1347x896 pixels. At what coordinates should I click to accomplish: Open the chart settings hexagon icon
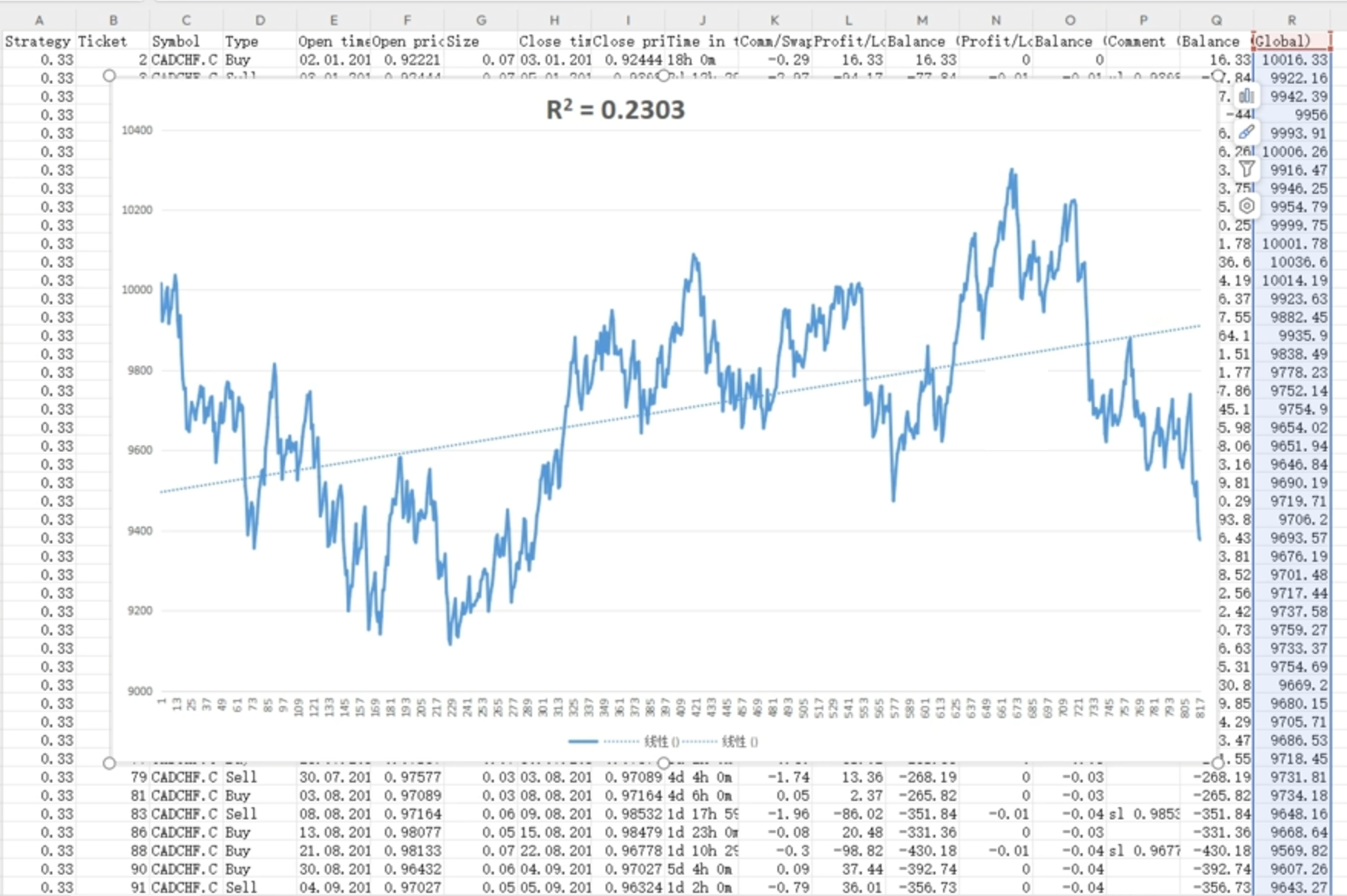[1247, 205]
